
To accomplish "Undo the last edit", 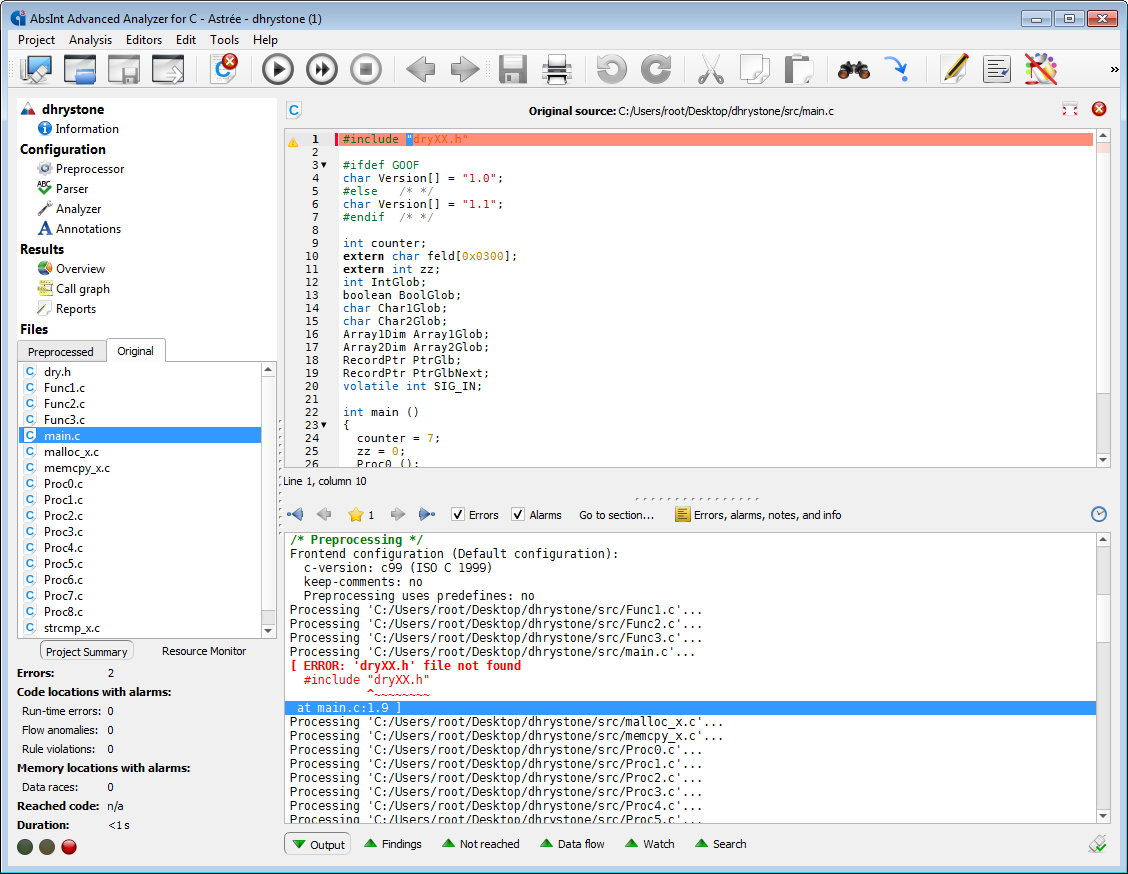I will 611,70.
